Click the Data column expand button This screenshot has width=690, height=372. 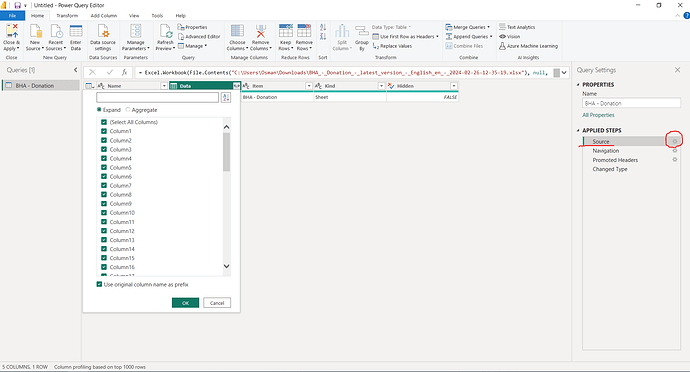236,86
